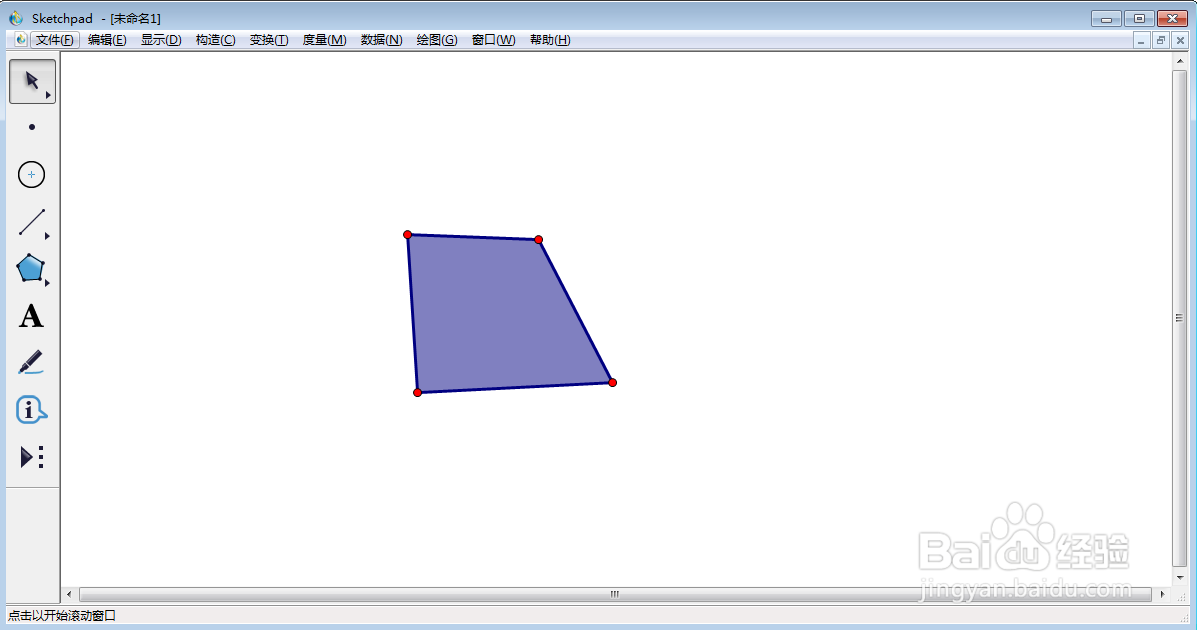
Task: Close the inner document window
Action: click(x=1180, y=40)
